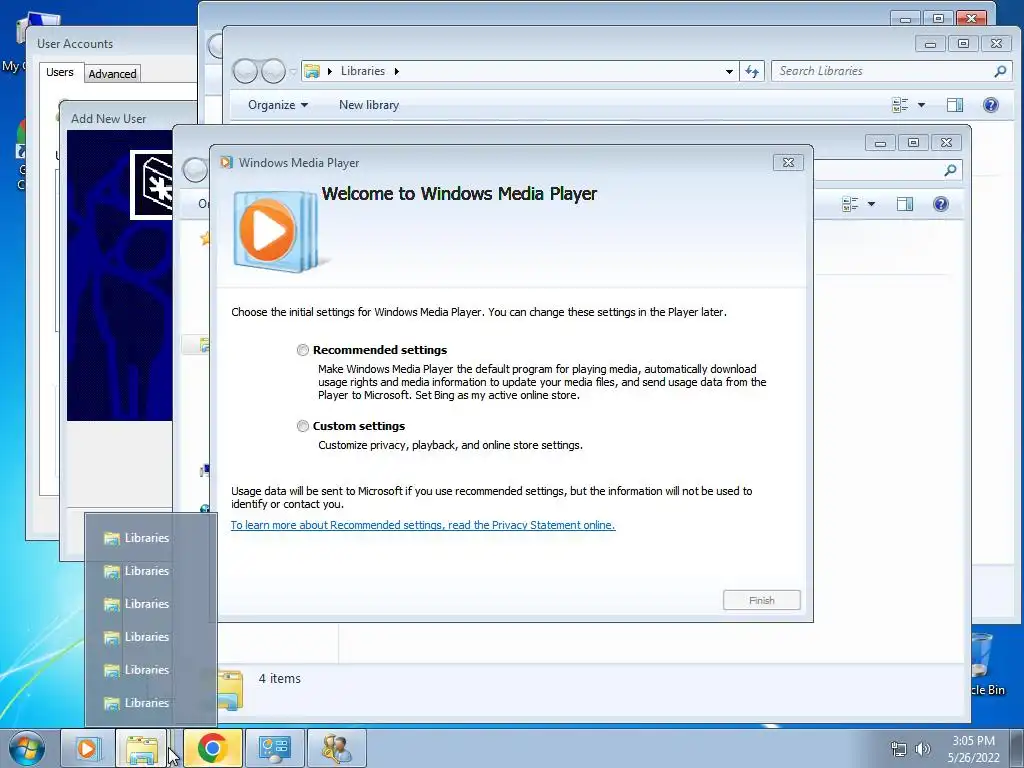Open the Windows Start menu

(x=27, y=748)
